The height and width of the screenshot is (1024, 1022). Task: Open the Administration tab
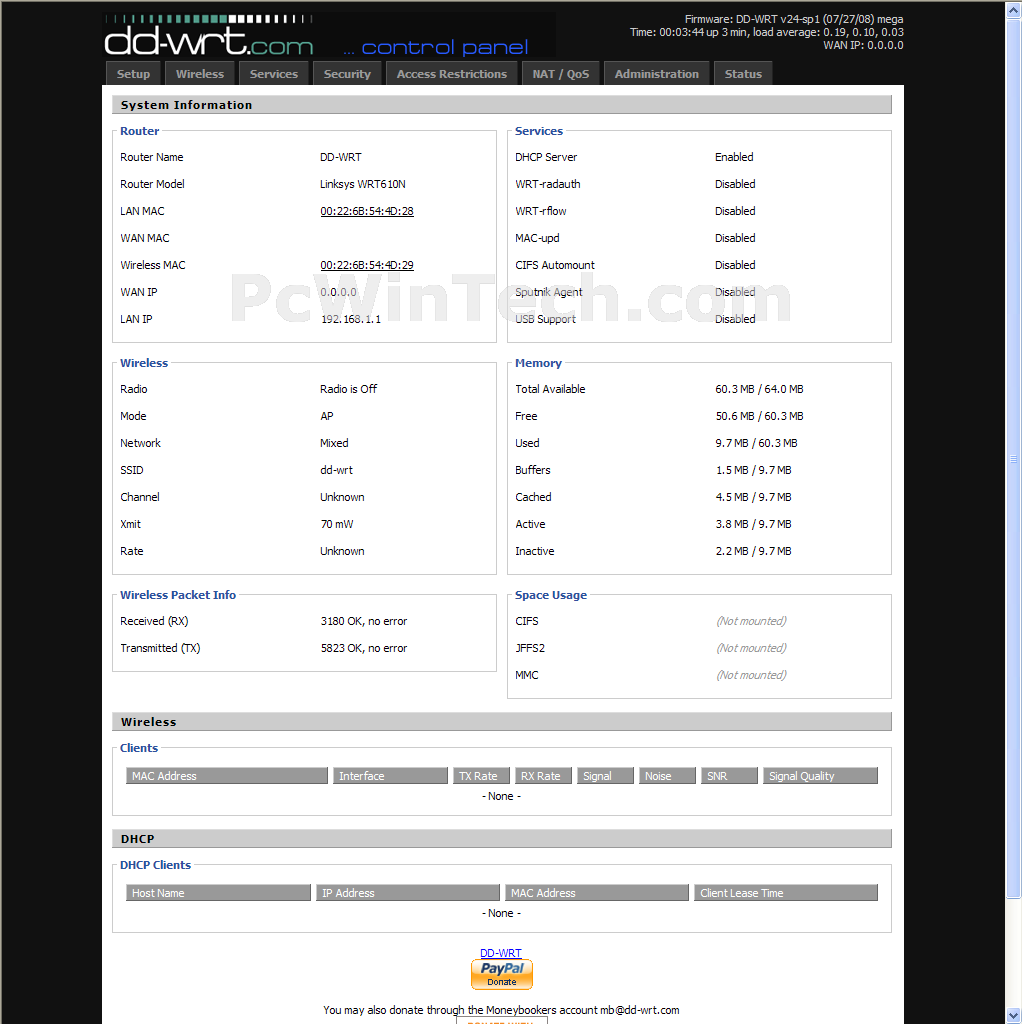coord(657,74)
